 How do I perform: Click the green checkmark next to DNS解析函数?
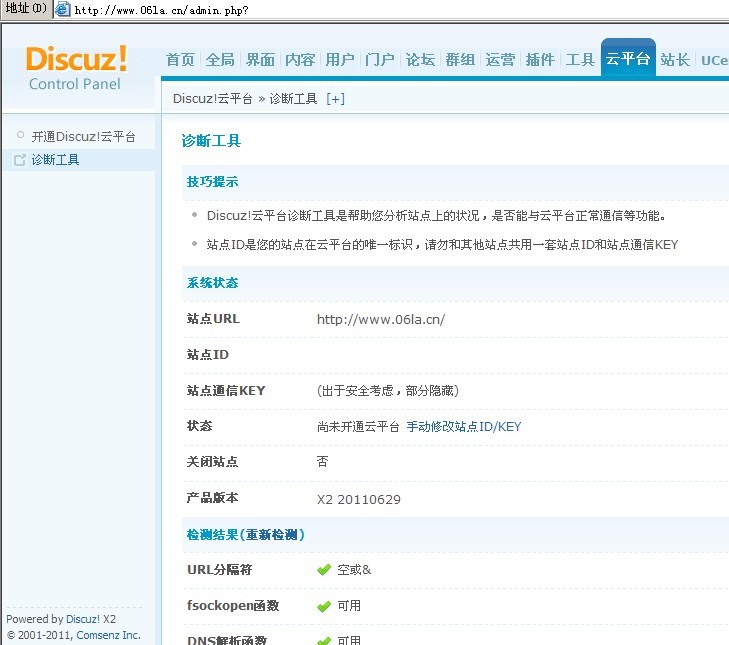click(x=324, y=640)
